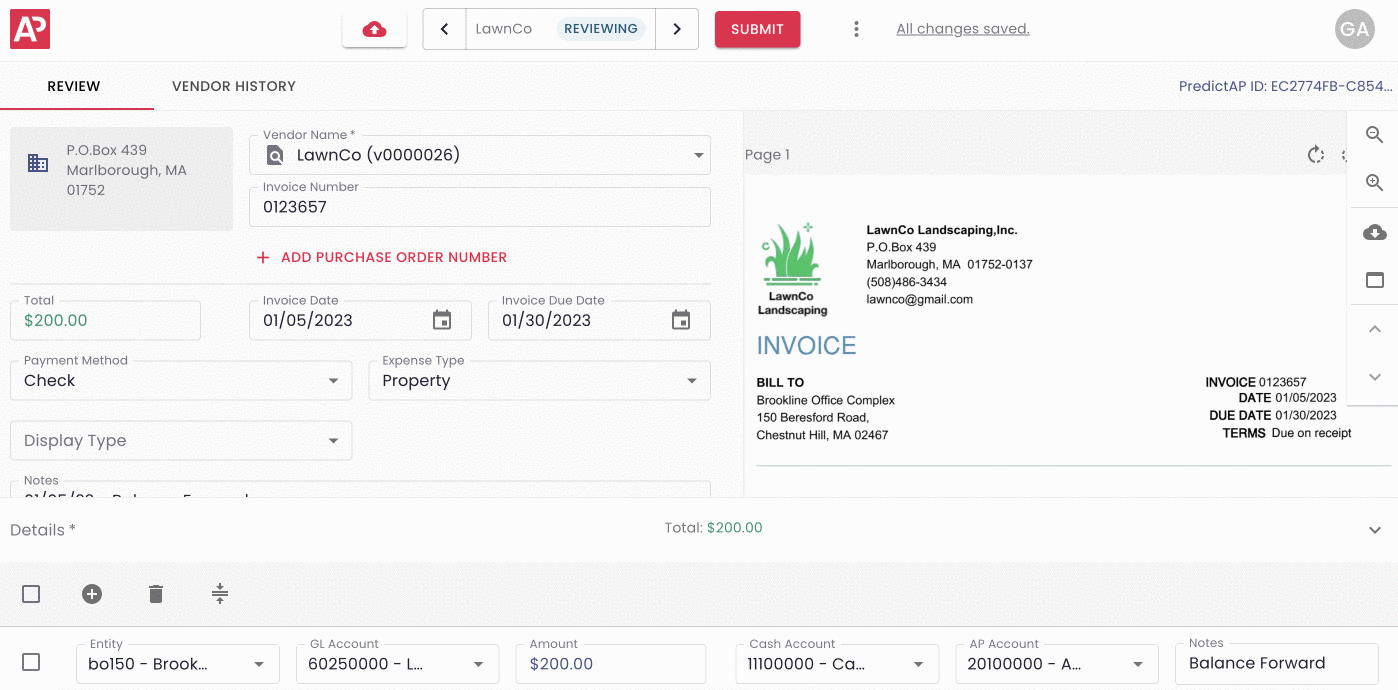Delete selected line items with trash icon
Image resolution: width=1398 pixels, height=690 pixels.
[155, 593]
